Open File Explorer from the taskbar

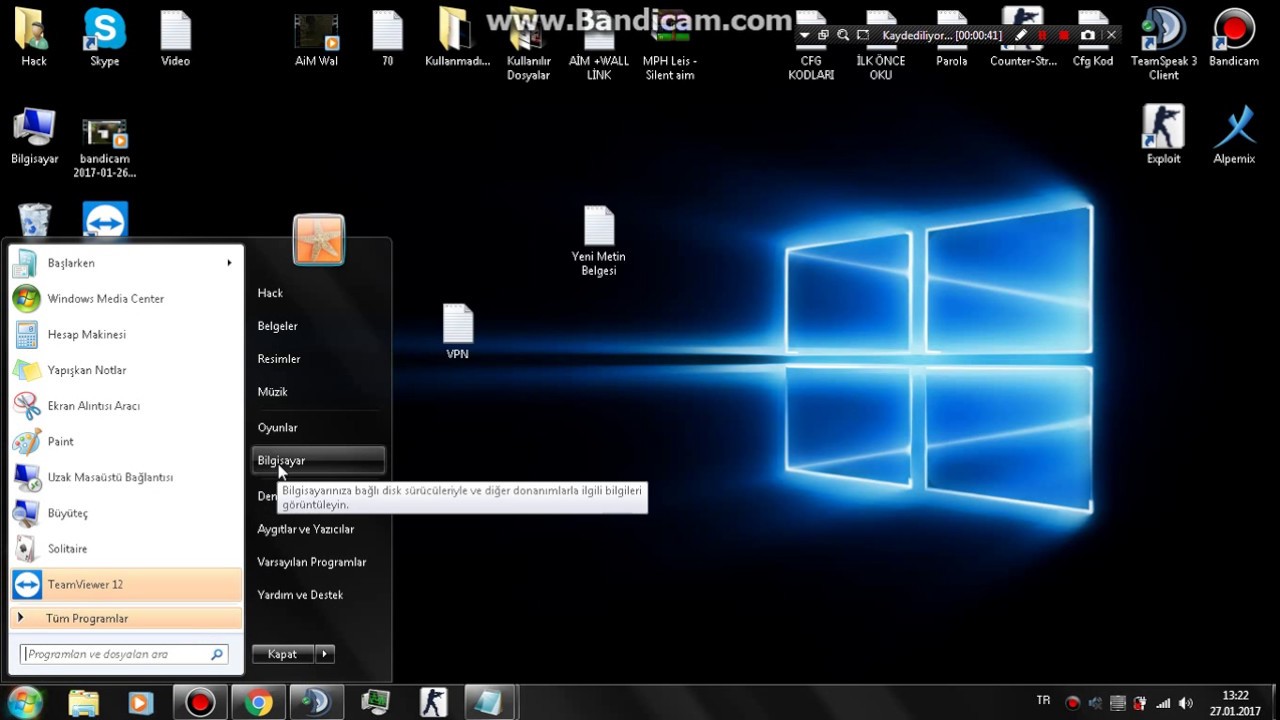tap(84, 703)
